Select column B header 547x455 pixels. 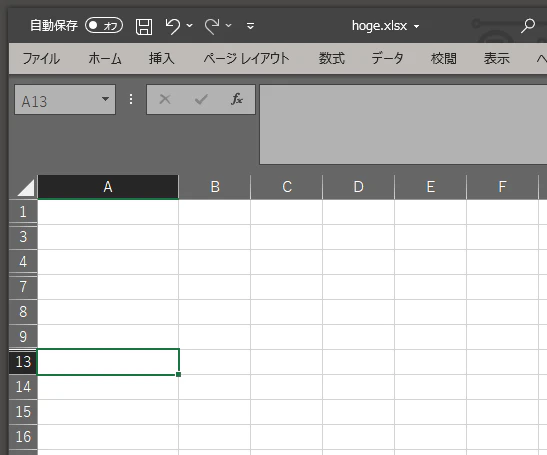(x=215, y=187)
